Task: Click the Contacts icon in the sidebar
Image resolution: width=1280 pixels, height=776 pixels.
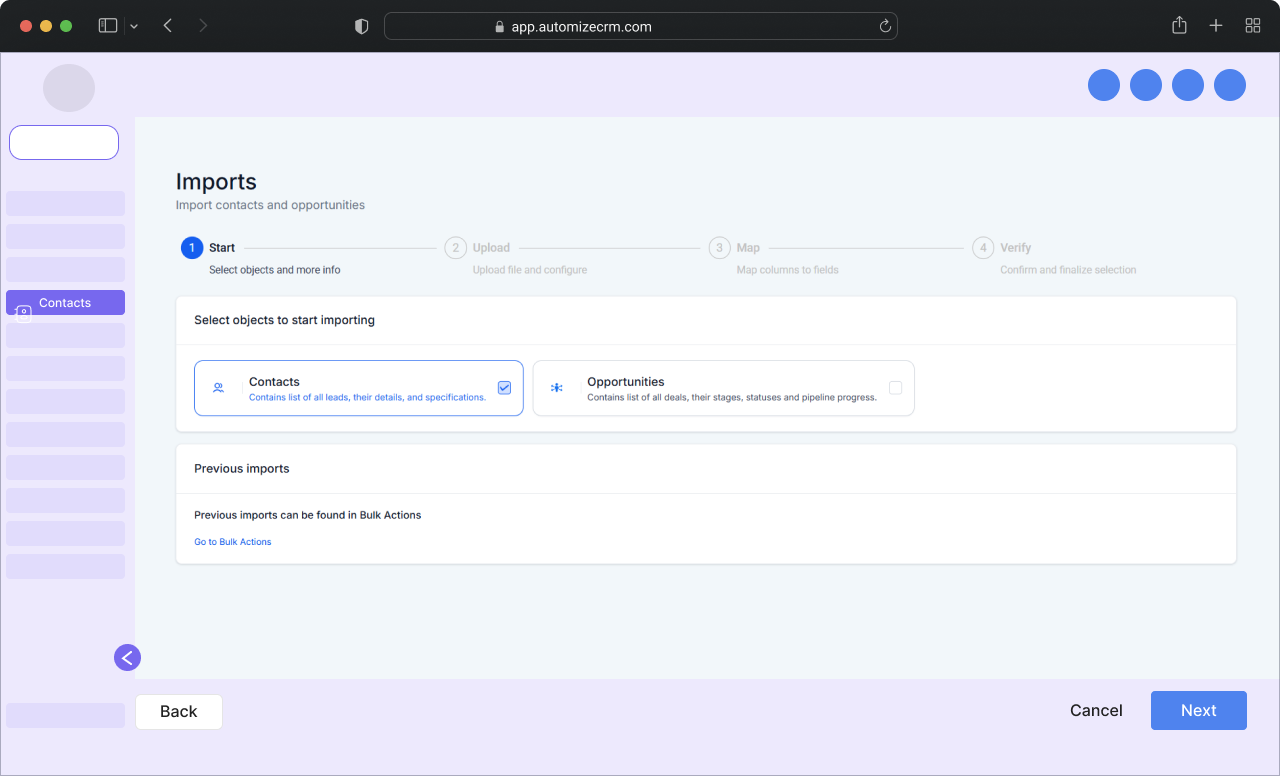Action: pos(24,313)
